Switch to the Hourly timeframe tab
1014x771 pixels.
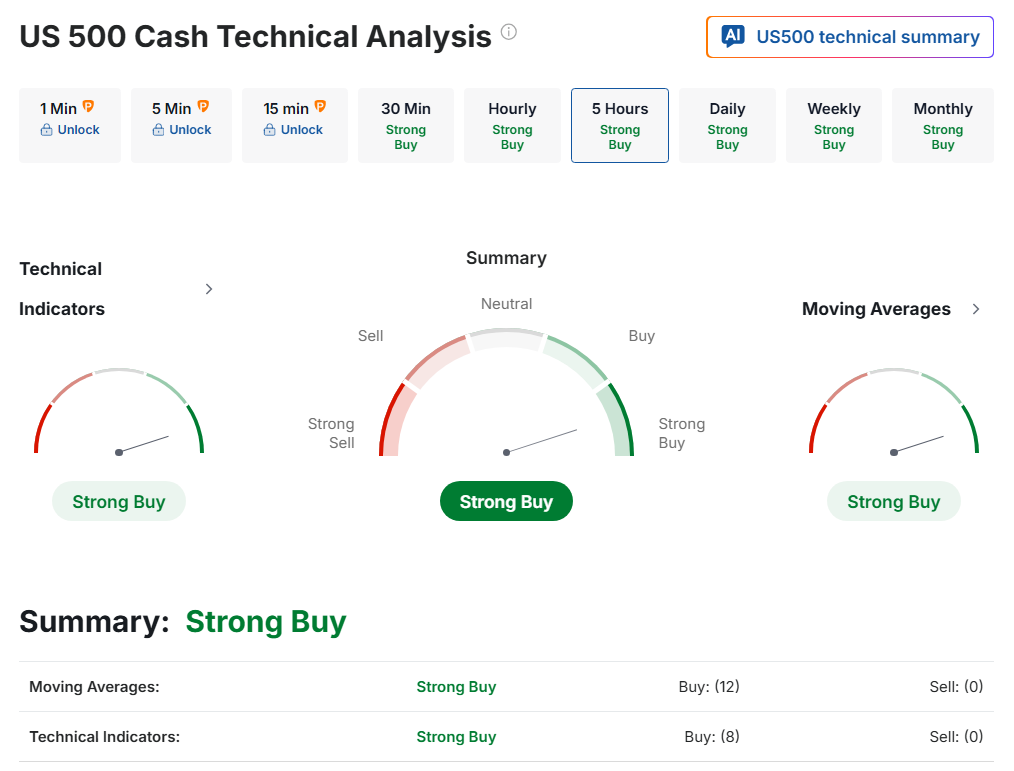(512, 125)
